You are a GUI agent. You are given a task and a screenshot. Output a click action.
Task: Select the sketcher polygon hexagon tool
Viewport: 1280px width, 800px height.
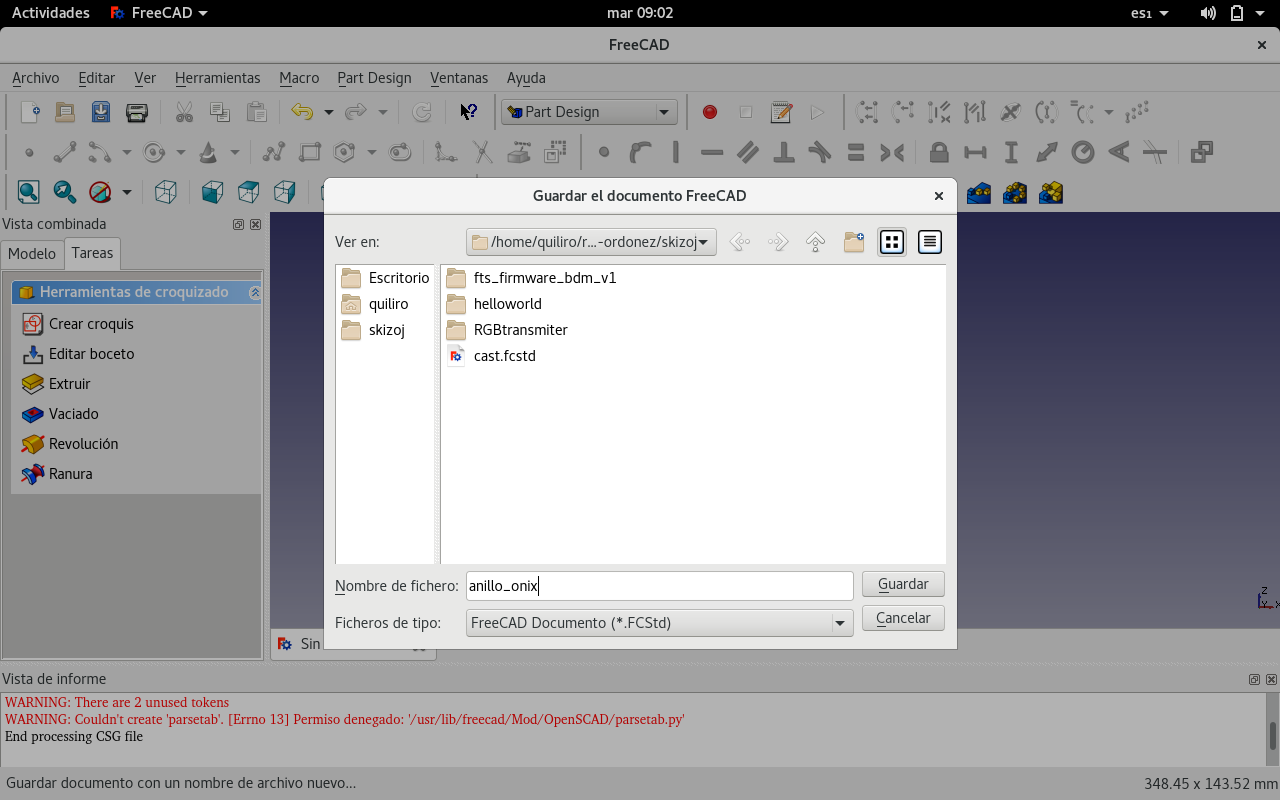click(x=345, y=153)
